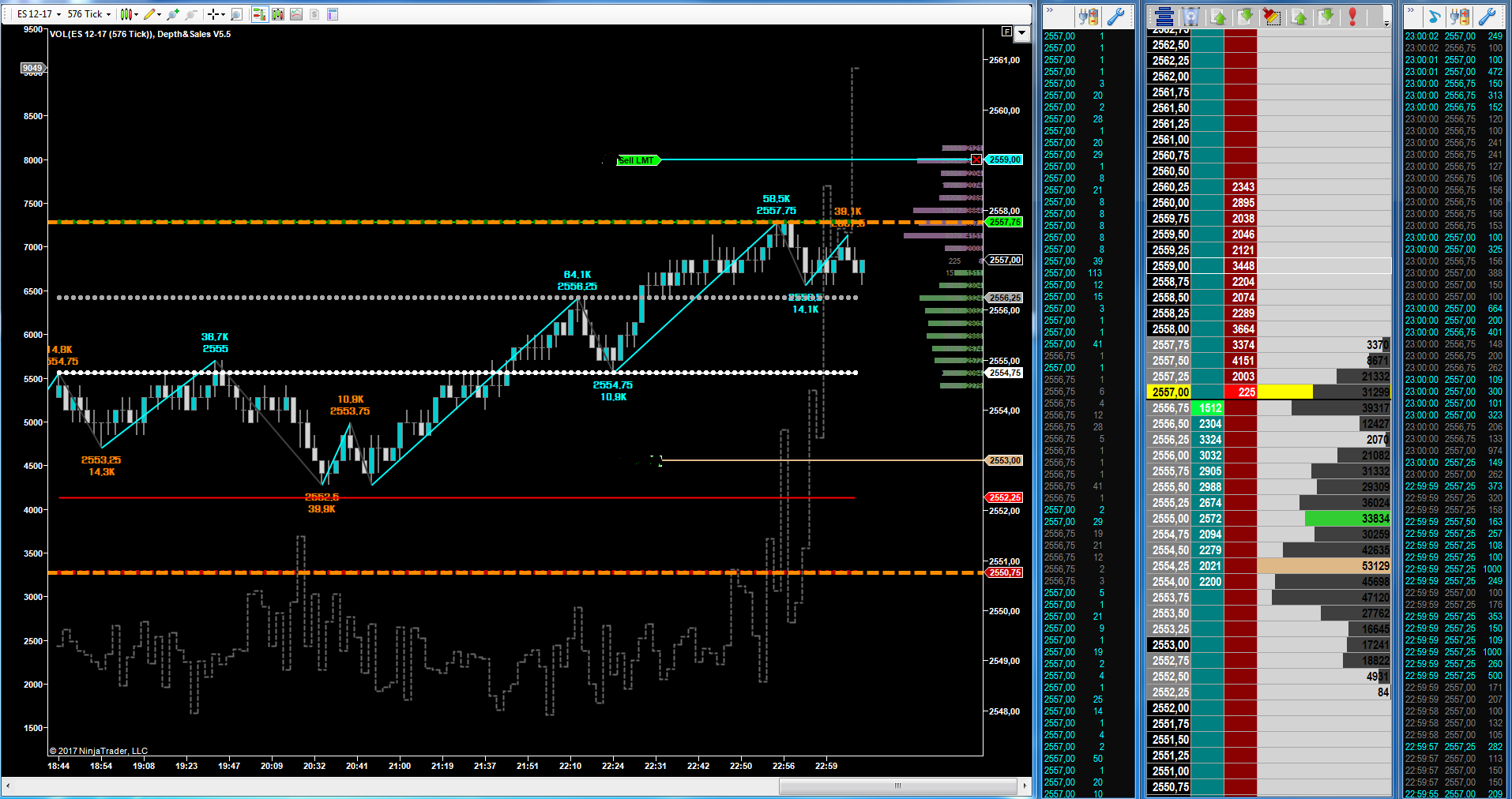The height and width of the screenshot is (799, 1512).
Task: Click the zoom in magnifier icon
Action: pos(173,14)
